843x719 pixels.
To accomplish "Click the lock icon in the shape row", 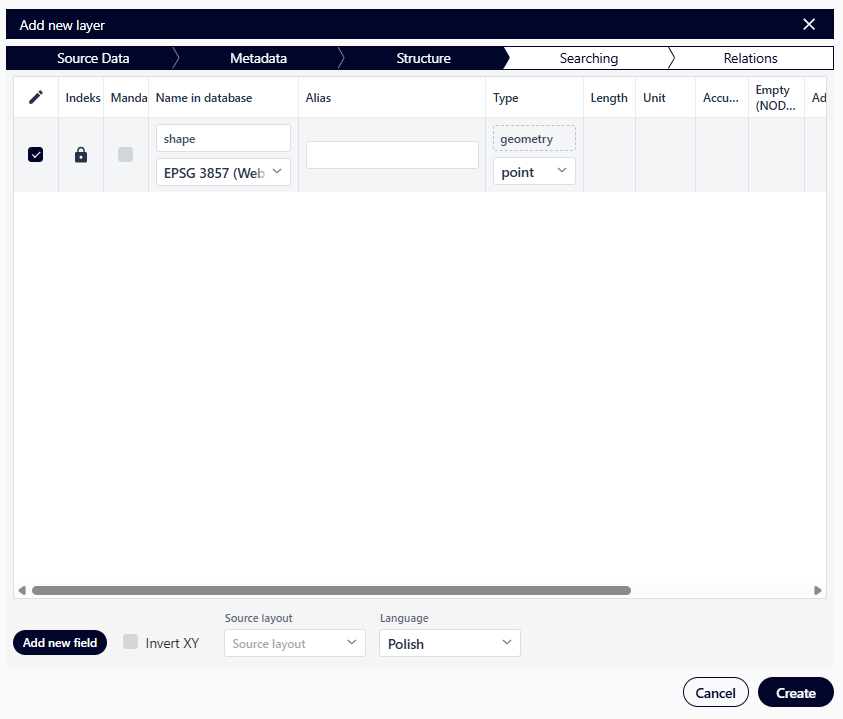I will click(80, 155).
